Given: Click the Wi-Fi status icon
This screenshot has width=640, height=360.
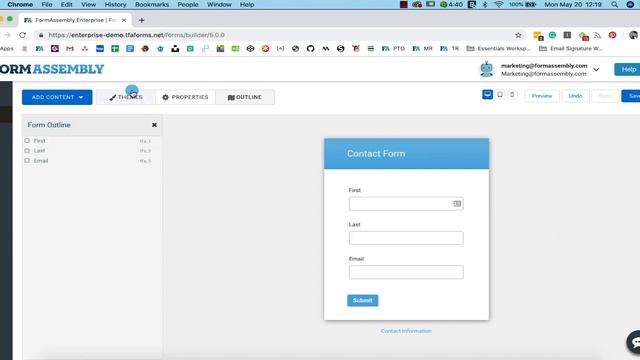Looking at the screenshot, I should pyautogui.click(x=498, y=4).
